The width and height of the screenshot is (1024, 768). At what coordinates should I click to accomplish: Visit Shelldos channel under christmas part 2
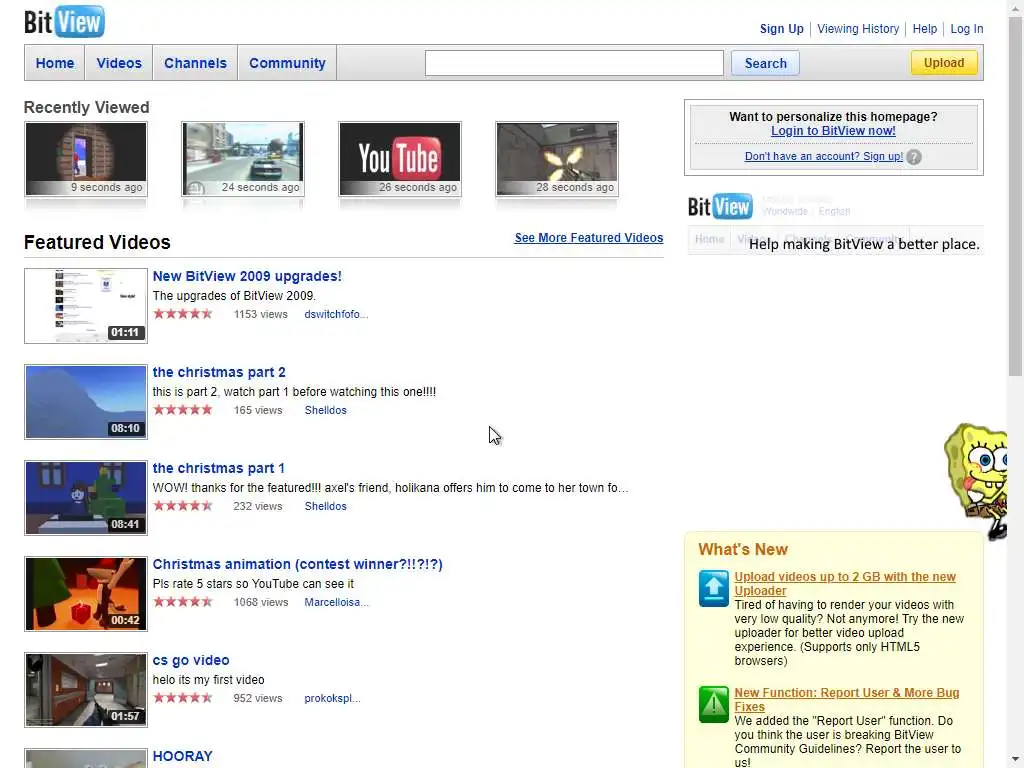[325, 410]
